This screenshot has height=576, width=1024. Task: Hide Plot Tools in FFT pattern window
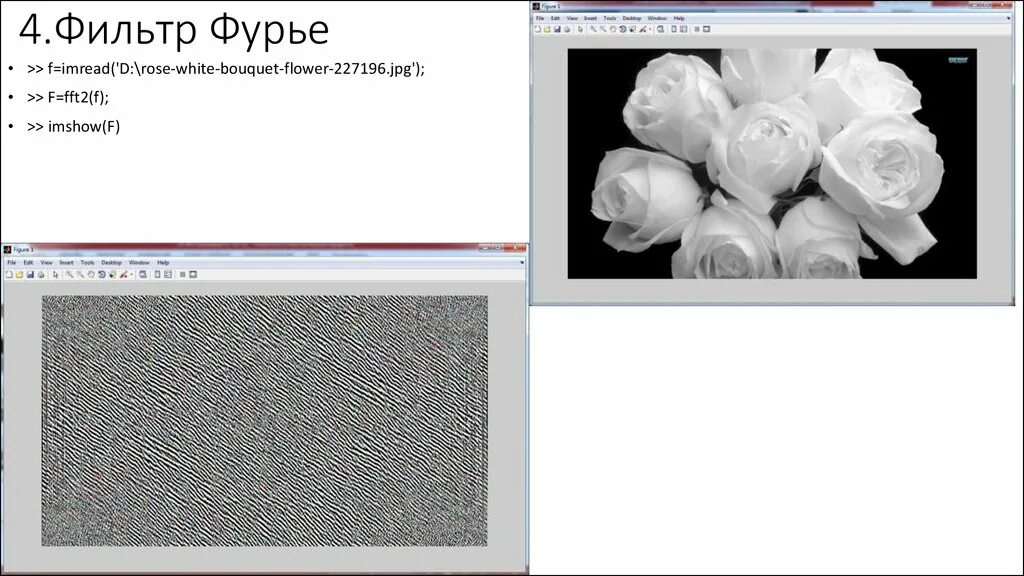click(182, 274)
